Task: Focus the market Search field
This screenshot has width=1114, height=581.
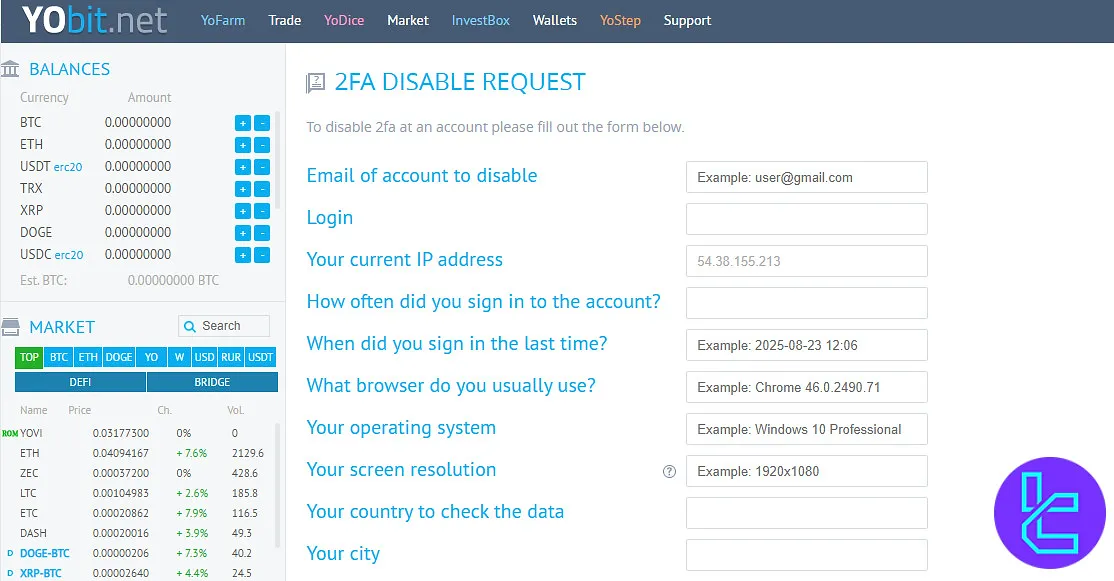Action: tap(224, 326)
